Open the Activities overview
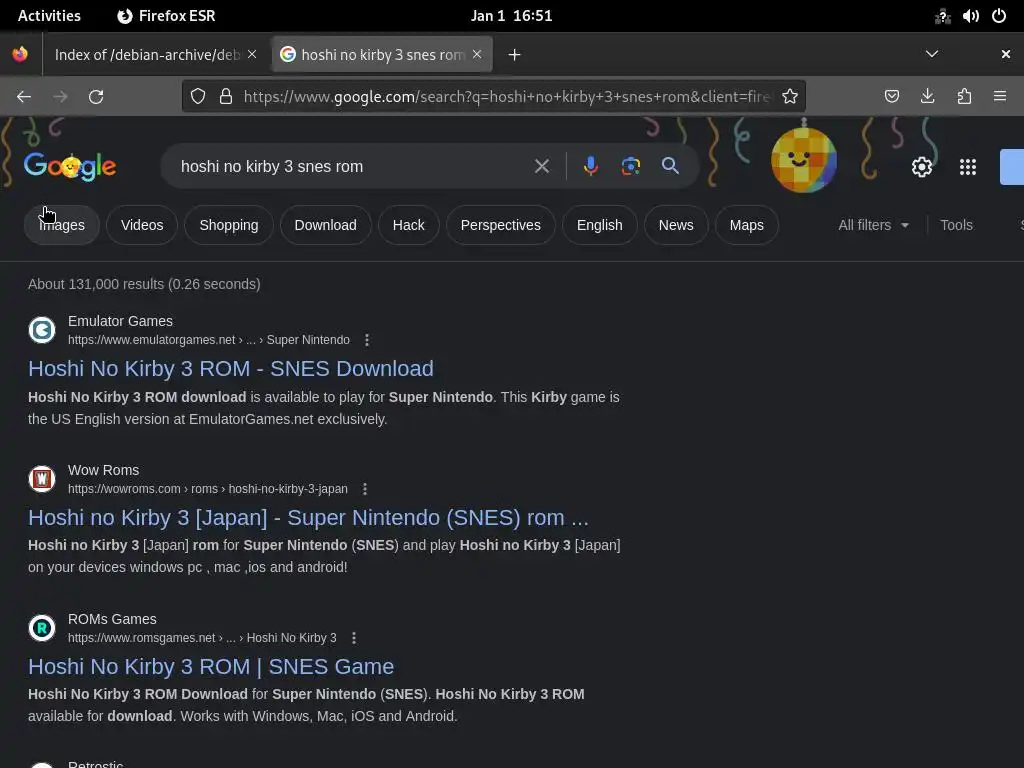 (x=49, y=16)
